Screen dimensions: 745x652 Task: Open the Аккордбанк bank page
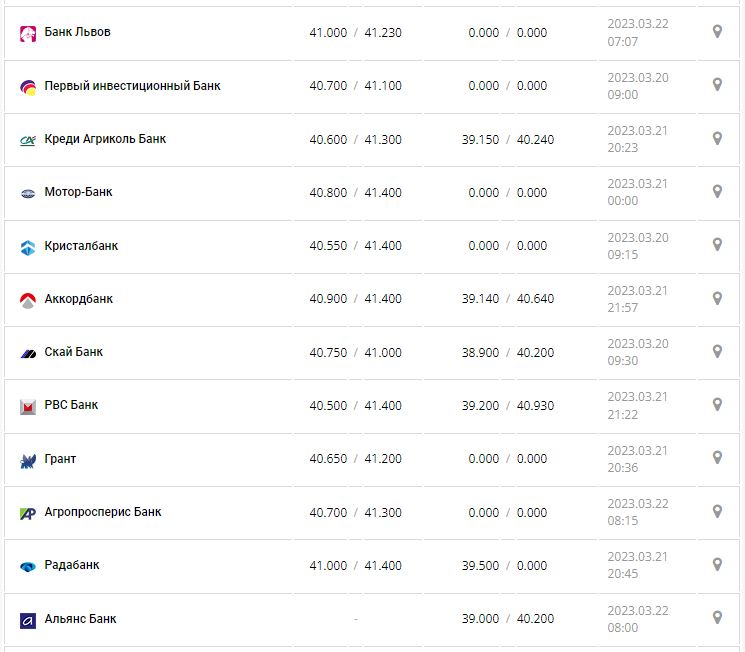coord(79,299)
